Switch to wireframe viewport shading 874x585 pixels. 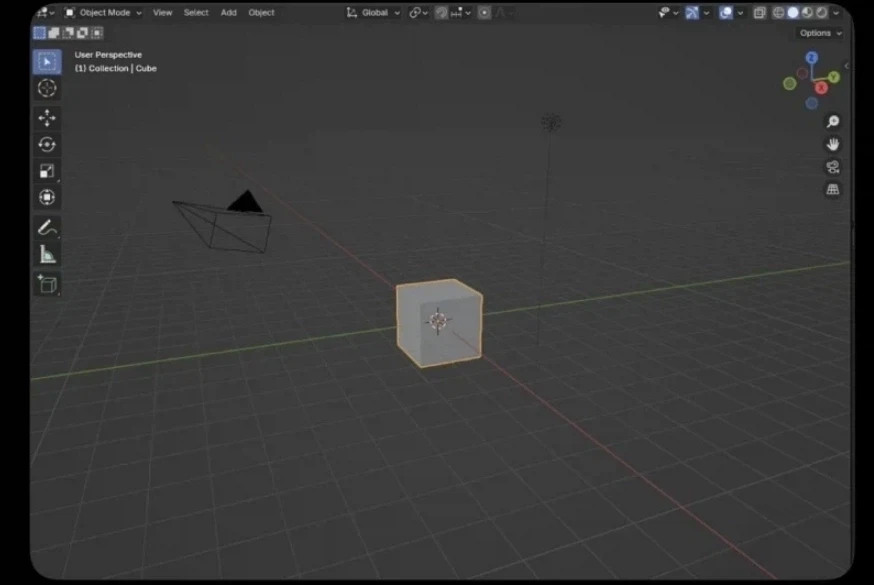pyautogui.click(x=779, y=12)
